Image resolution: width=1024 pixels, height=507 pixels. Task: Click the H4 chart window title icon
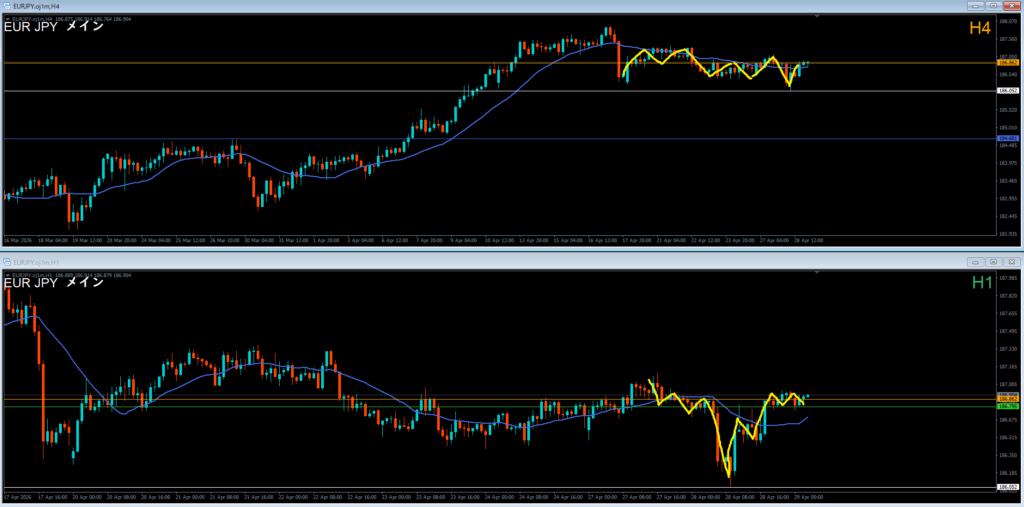[x=6, y=5]
